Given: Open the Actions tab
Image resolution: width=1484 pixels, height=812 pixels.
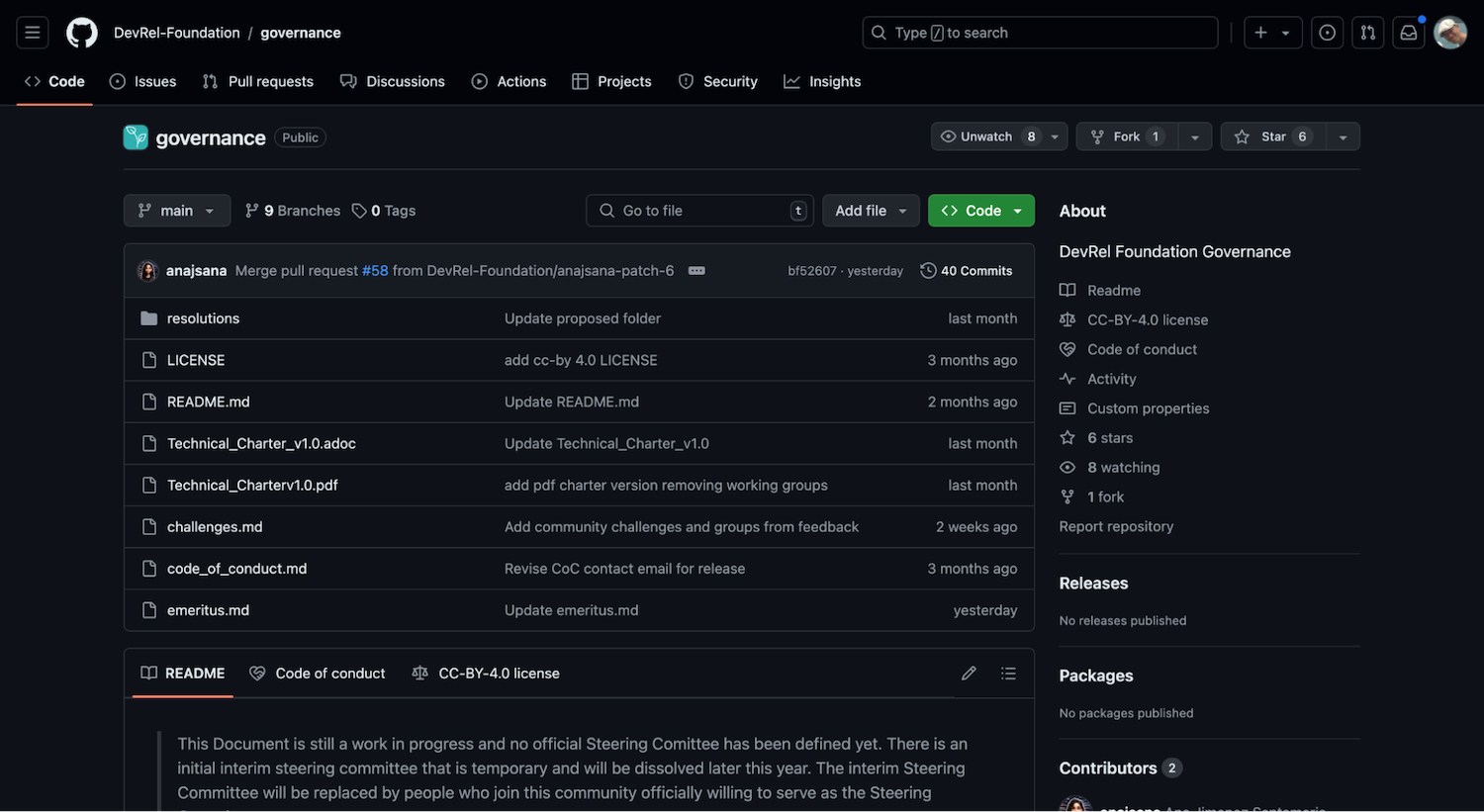Looking at the screenshot, I should point(510,81).
